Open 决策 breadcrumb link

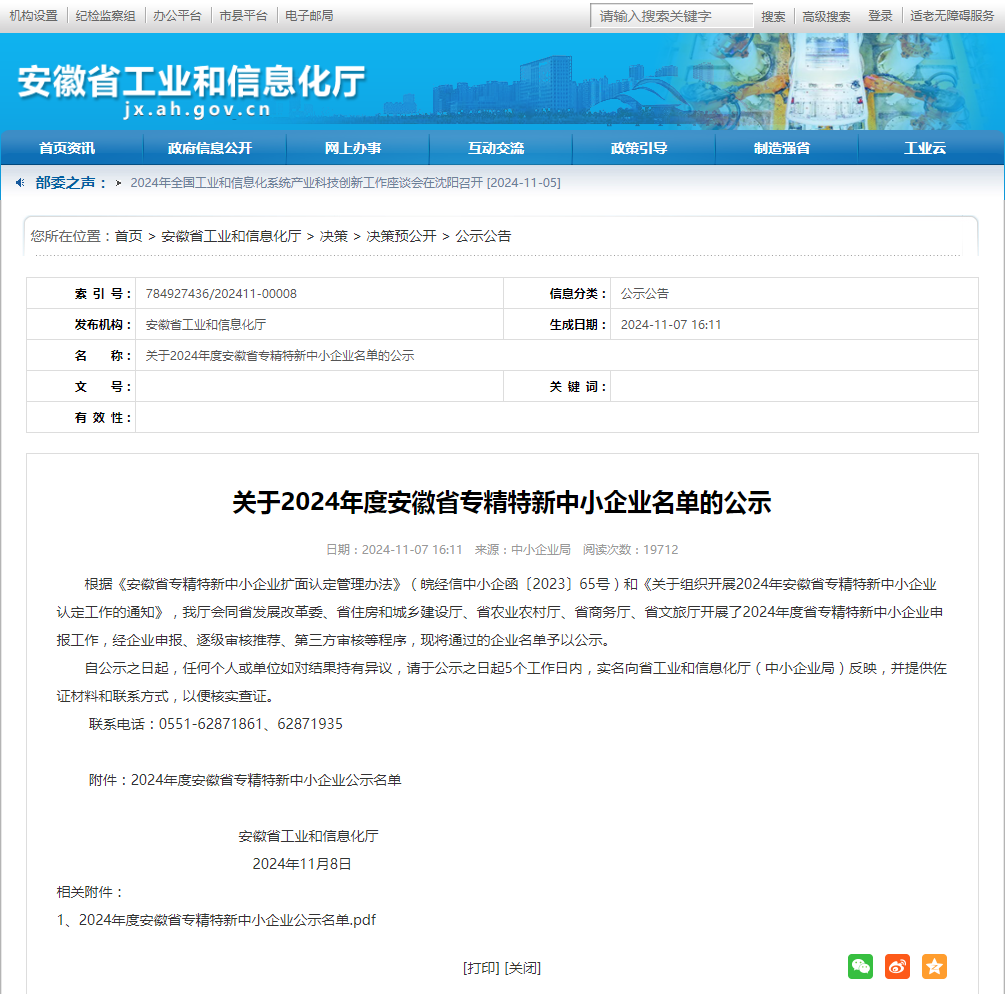[x=334, y=236]
